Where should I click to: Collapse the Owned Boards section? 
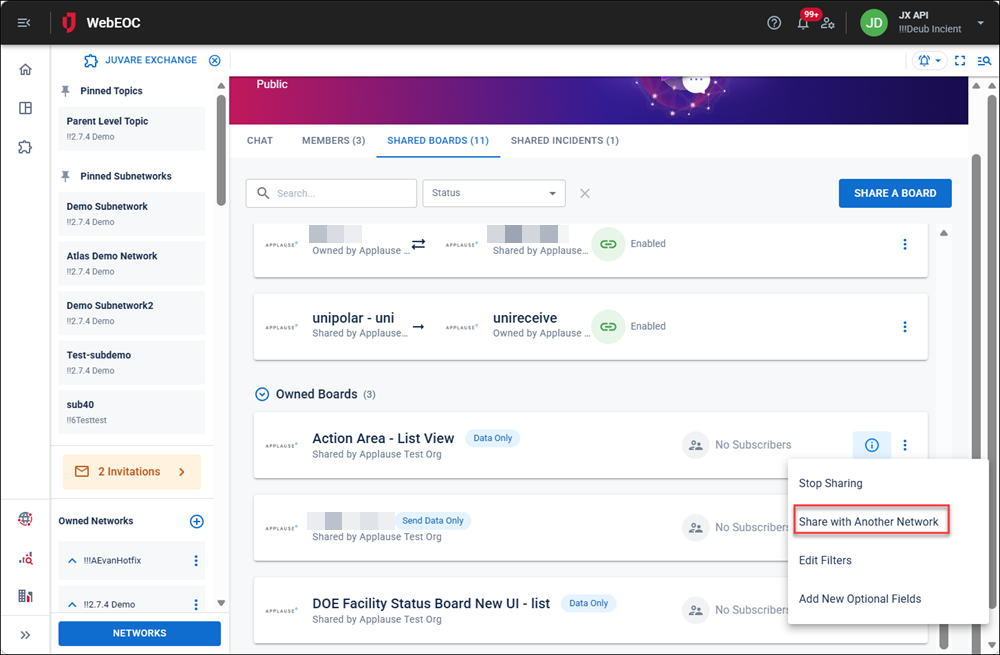click(262, 394)
